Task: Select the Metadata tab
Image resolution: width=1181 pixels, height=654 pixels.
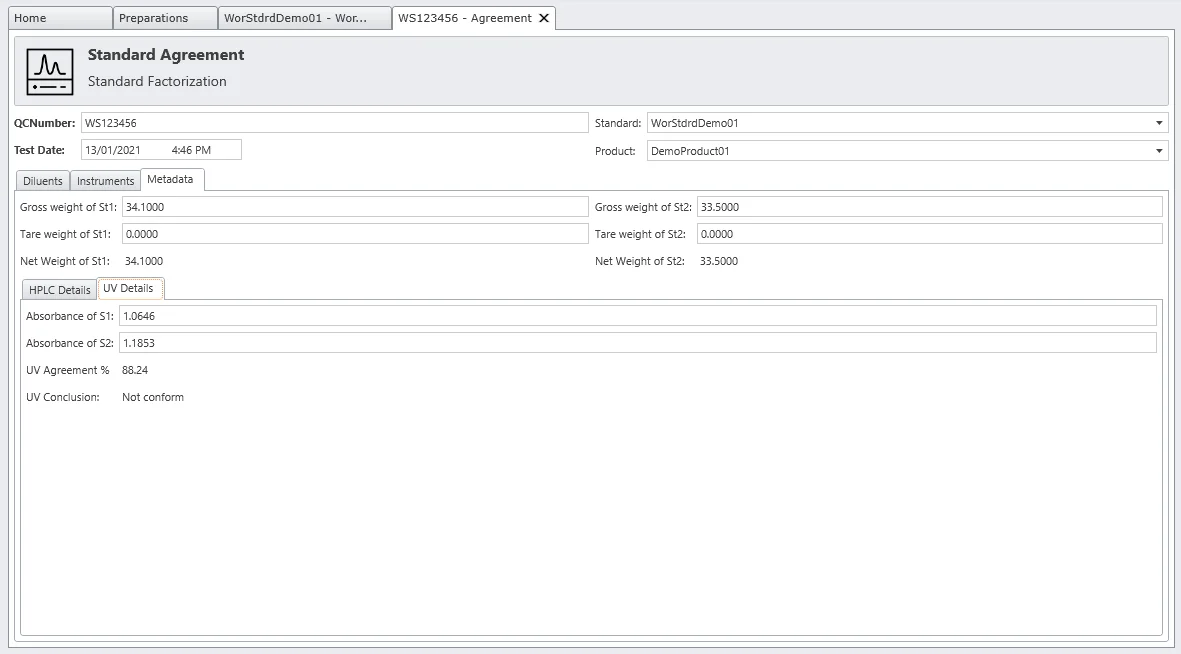Action: tap(172, 180)
